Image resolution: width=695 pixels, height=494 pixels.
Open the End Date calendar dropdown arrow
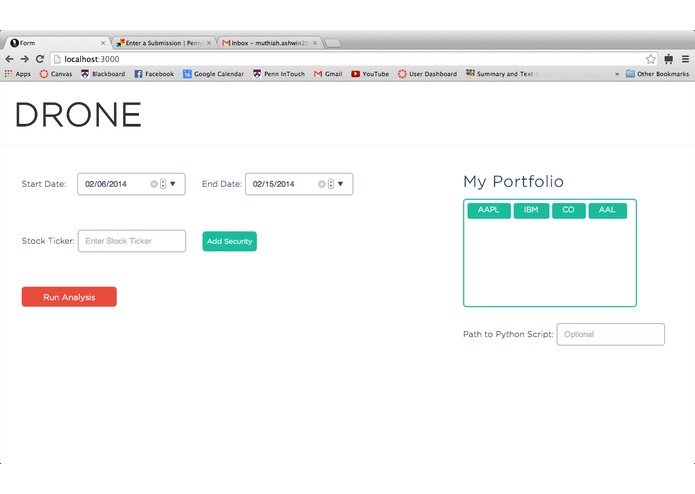click(340, 184)
